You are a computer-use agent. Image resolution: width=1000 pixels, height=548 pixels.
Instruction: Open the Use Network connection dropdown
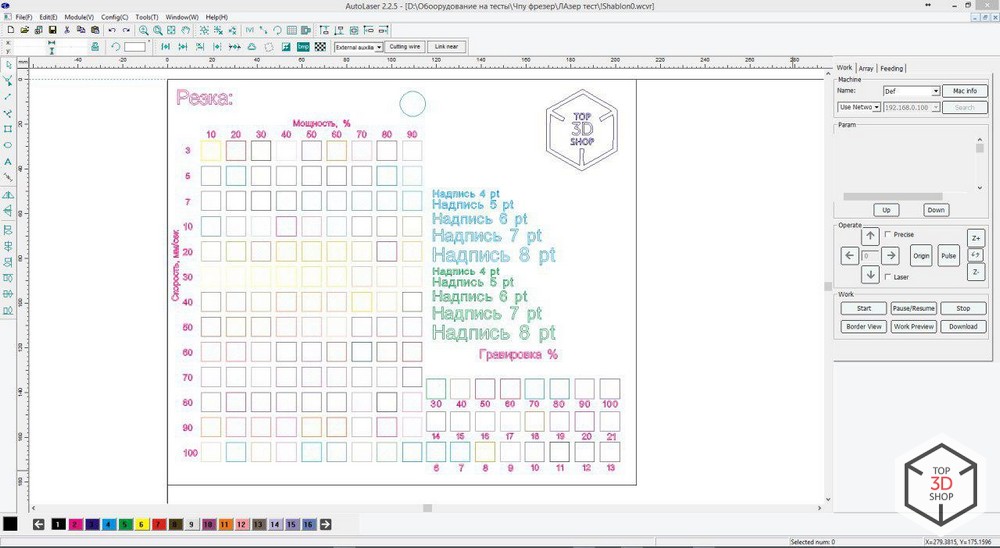[x=859, y=107]
